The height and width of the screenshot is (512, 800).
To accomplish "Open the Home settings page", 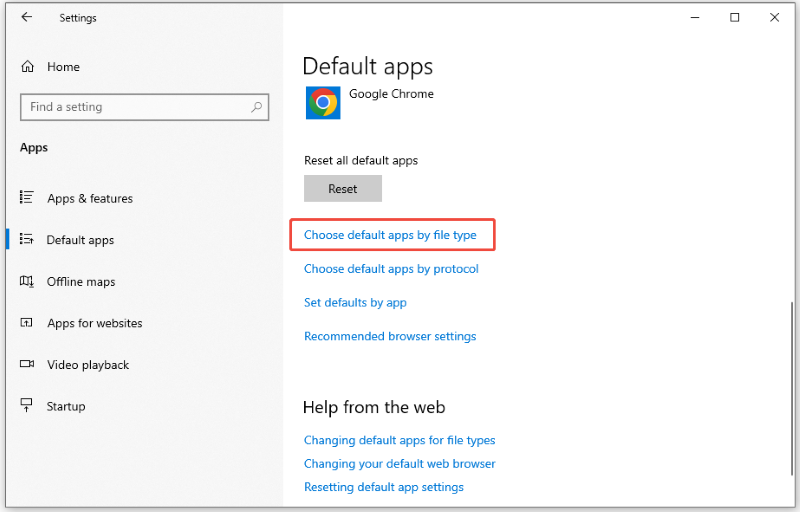I will click(x=63, y=67).
